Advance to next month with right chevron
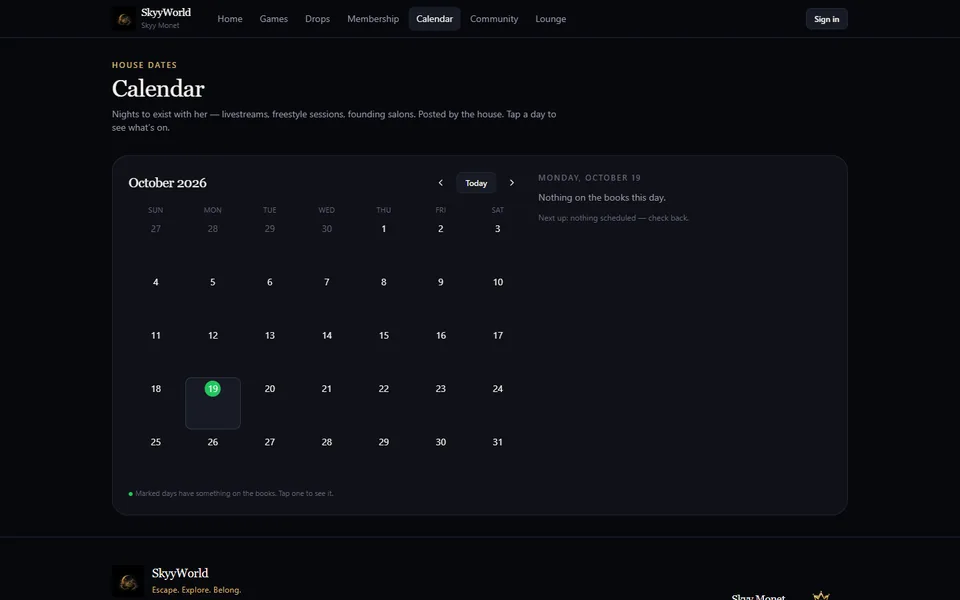This screenshot has height=600, width=960. tap(512, 182)
